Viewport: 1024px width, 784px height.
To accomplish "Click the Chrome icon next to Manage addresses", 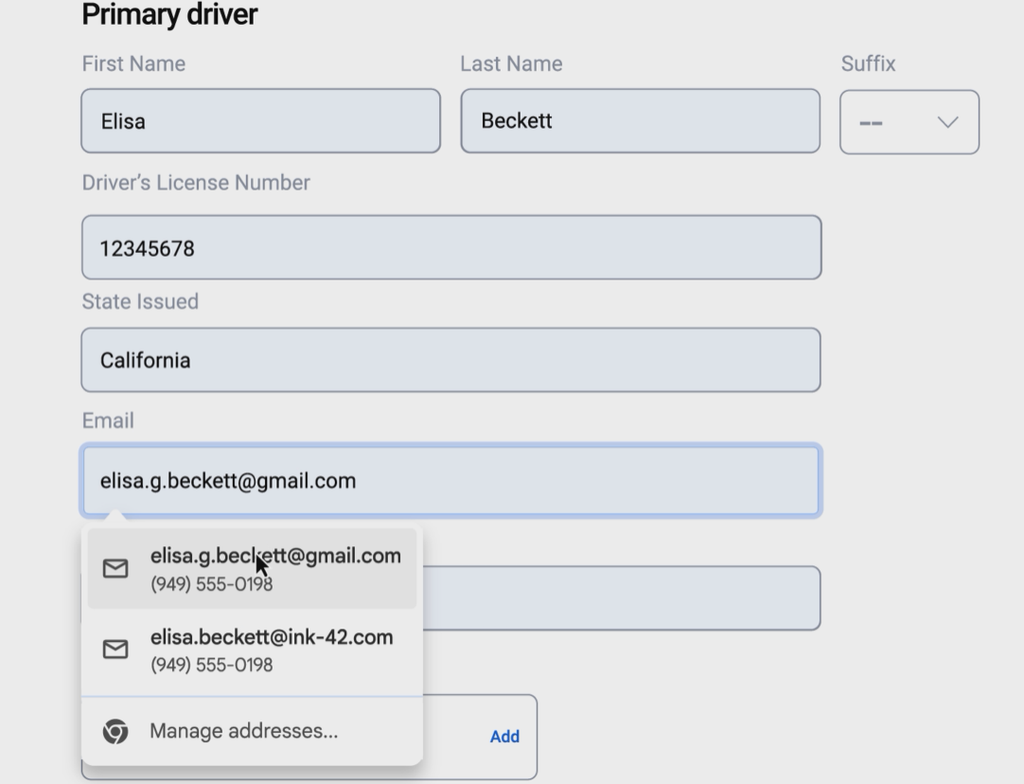I will click(x=116, y=731).
